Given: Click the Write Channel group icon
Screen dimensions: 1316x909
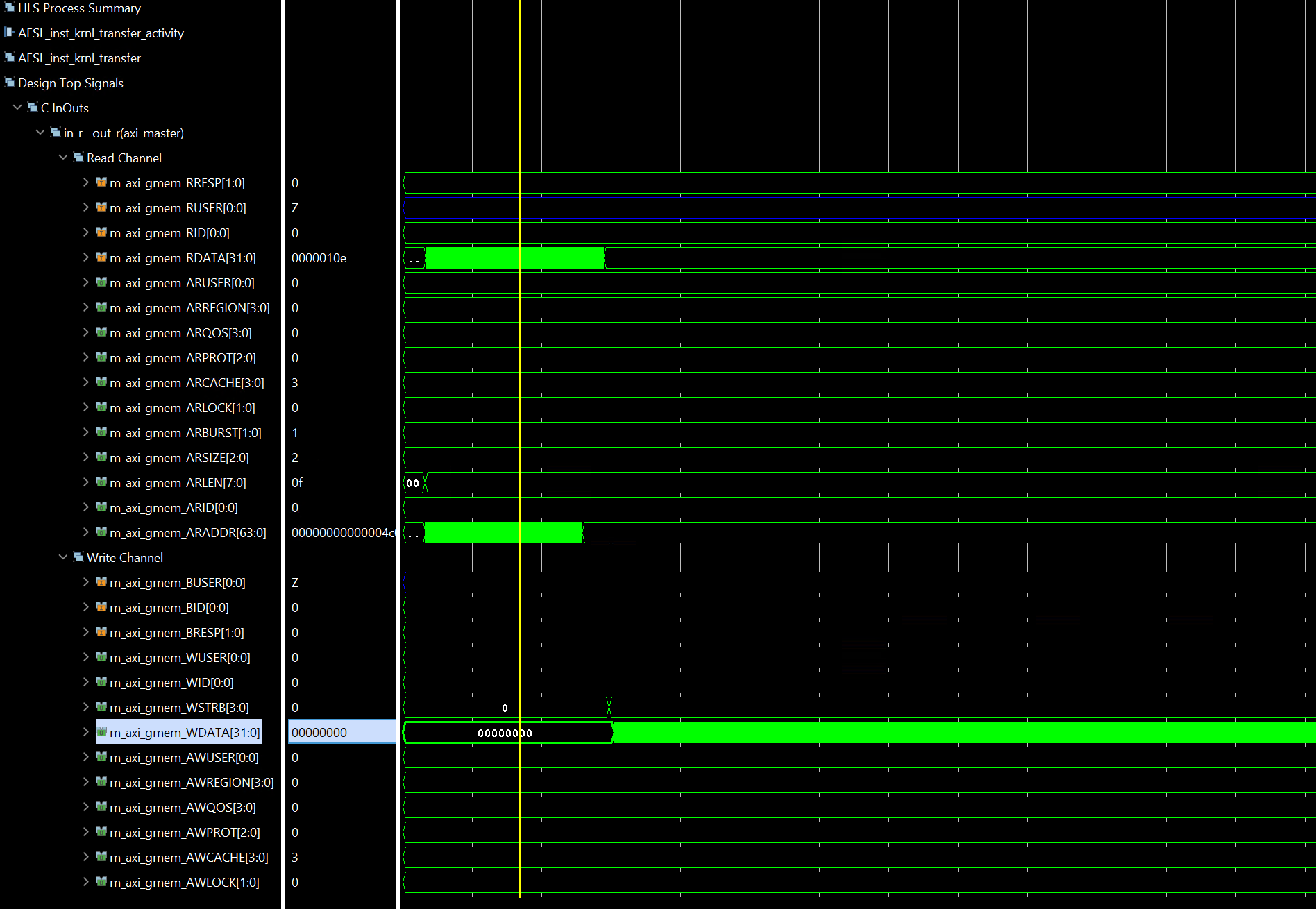Looking at the screenshot, I should [x=78, y=557].
